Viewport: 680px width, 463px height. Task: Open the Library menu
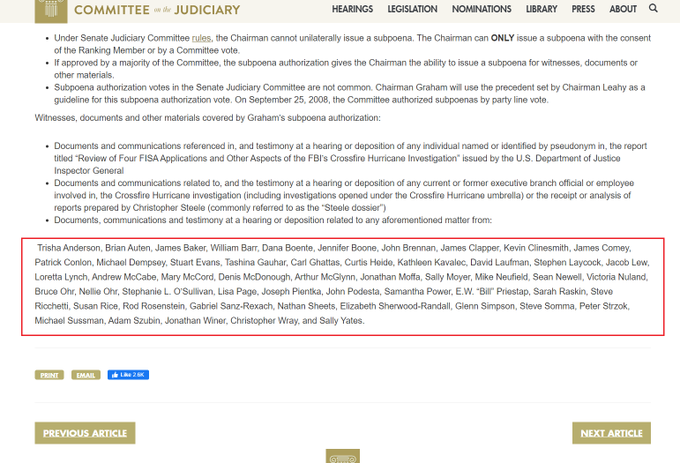point(541,9)
